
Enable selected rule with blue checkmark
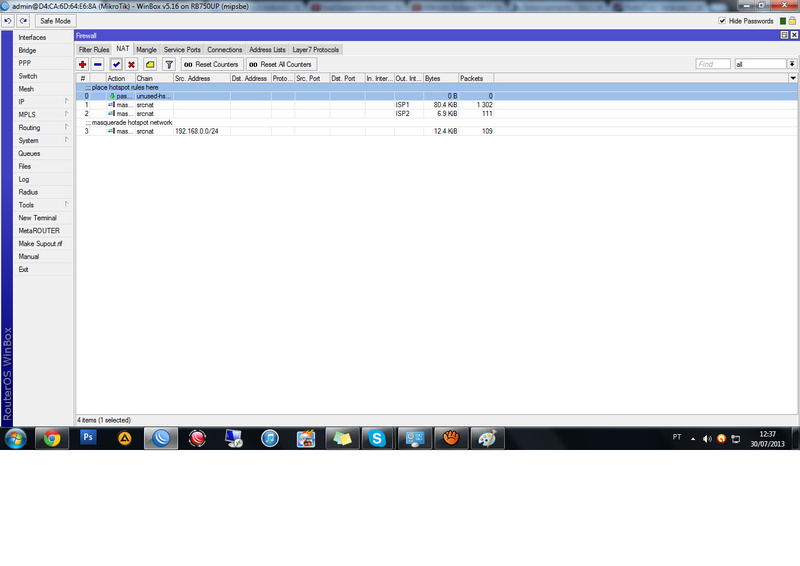[x=116, y=64]
